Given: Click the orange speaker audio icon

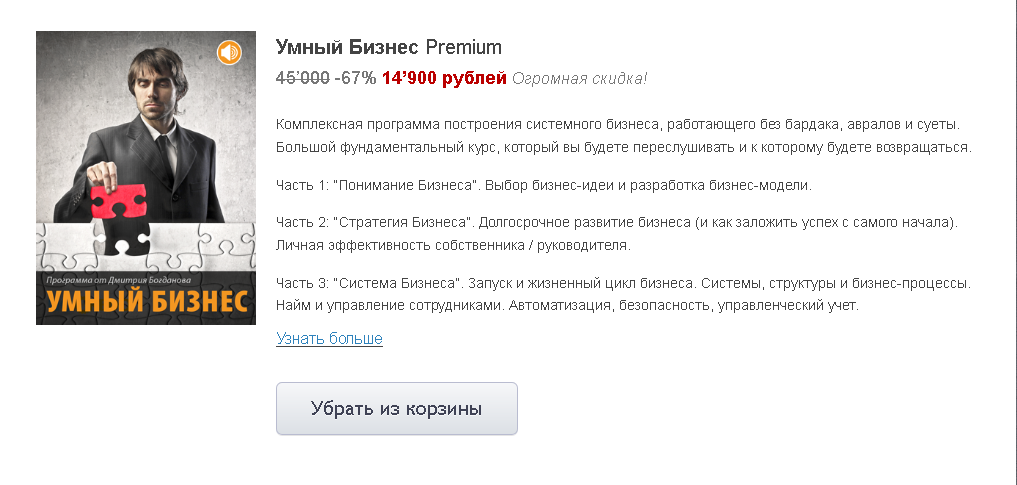Looking at the screenshot, I should [x=229, y=52].
